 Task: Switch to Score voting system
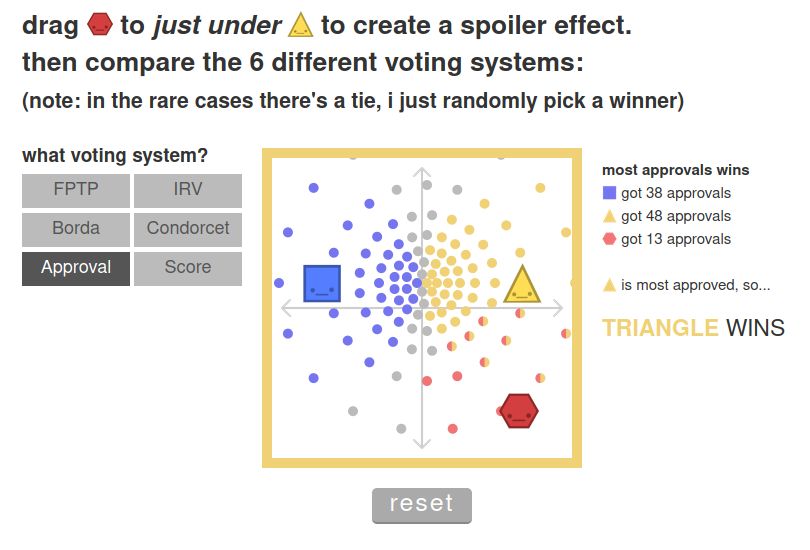point(188,268)
